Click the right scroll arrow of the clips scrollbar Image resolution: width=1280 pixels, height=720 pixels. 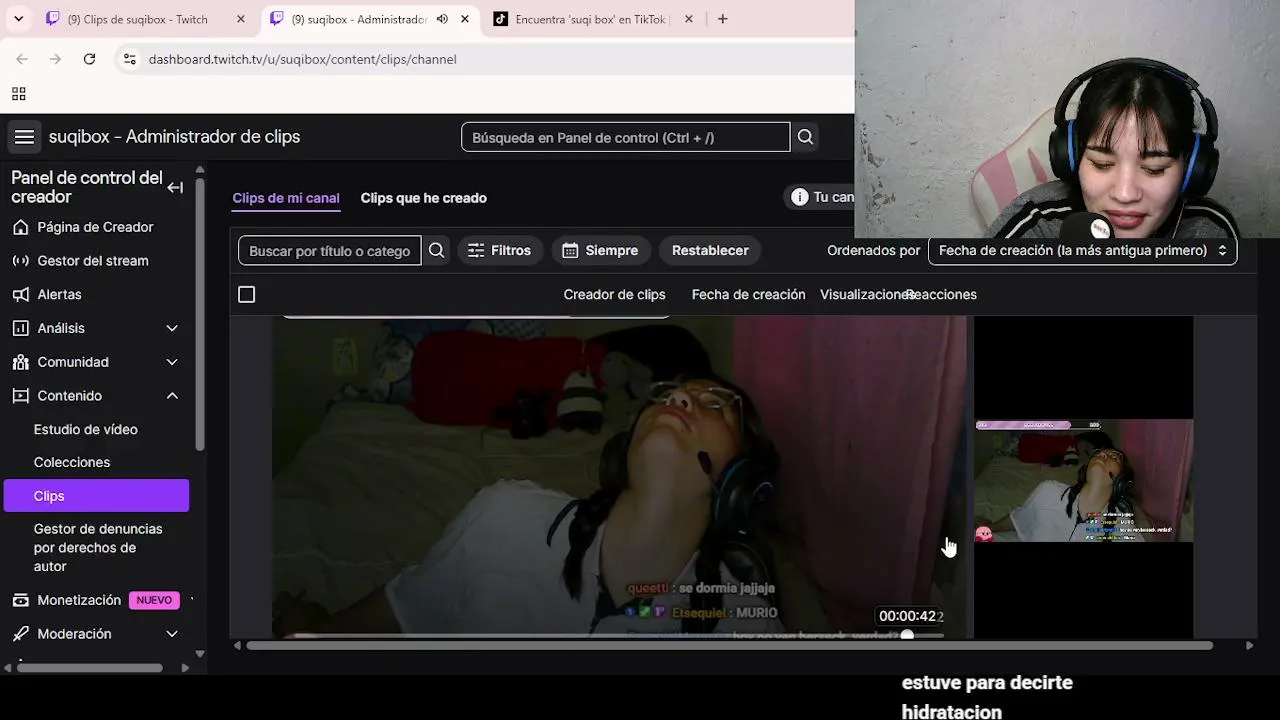point(1249,646)
